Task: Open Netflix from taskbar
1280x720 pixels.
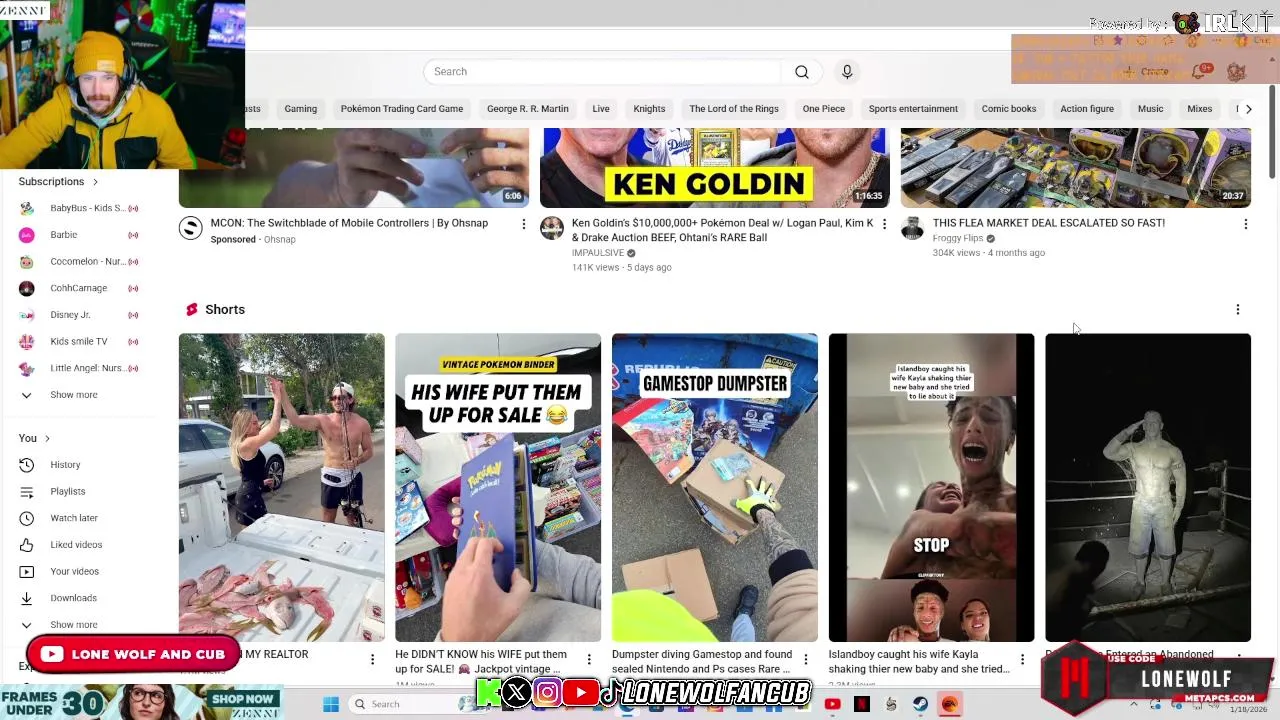Action: [862, 704]
